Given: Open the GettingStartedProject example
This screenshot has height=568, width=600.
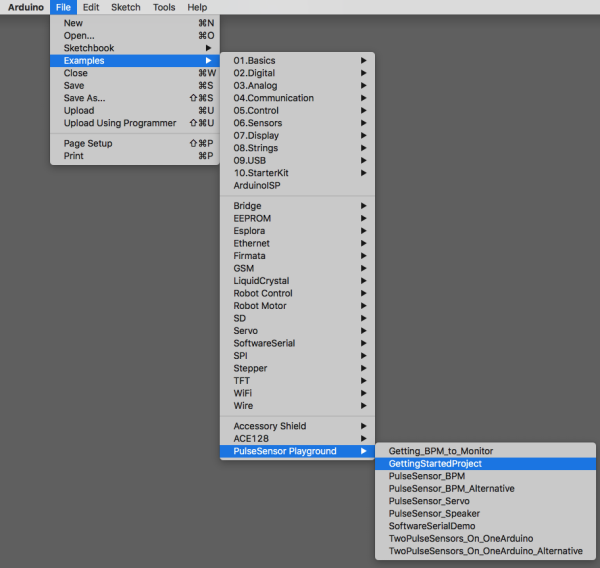Looking at the screenshot, I should point(485,464).
